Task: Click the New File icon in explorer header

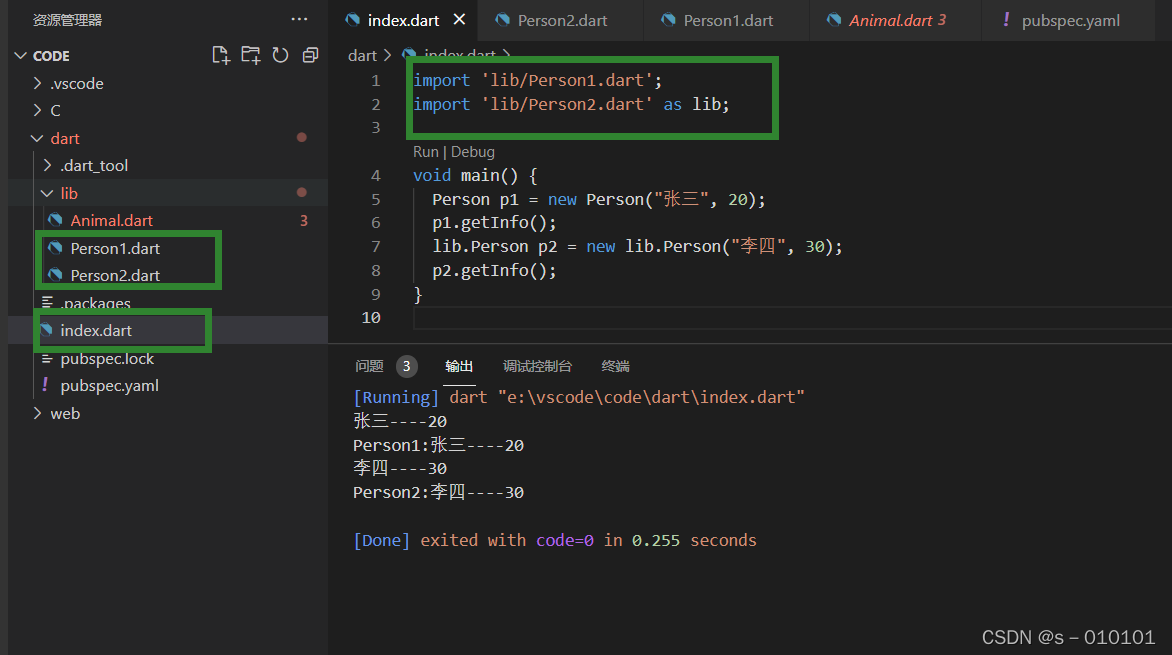Action: click(x=220, y=55)
